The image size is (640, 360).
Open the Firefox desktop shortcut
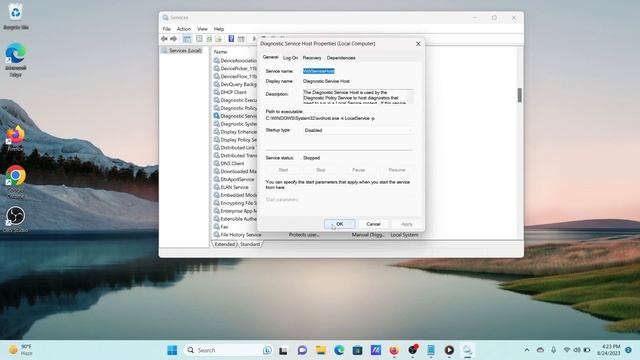(16, 139)
